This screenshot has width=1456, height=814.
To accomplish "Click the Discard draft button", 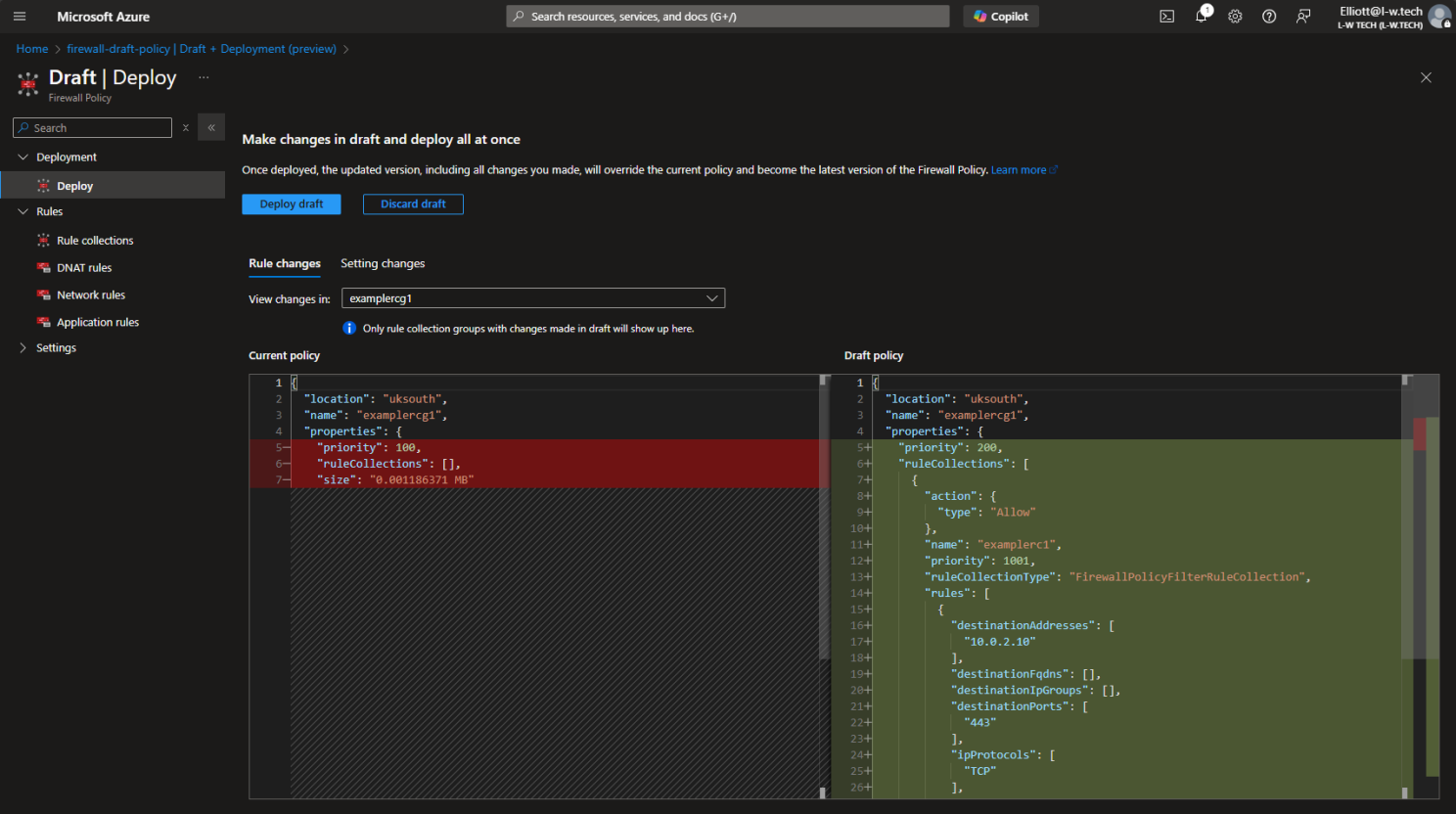I will tap(413, 204).
